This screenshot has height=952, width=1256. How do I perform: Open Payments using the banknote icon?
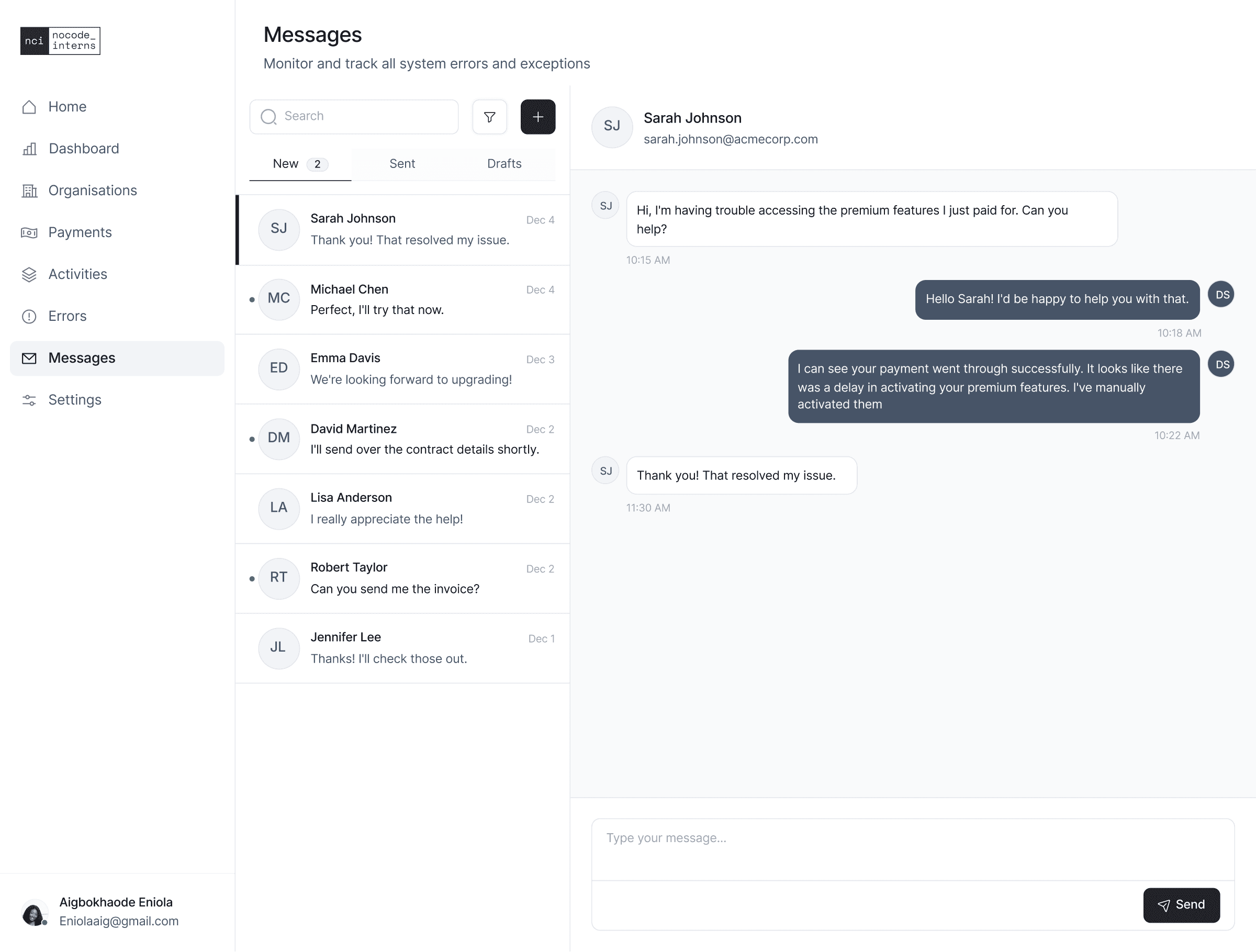click(x=29, y=233)
